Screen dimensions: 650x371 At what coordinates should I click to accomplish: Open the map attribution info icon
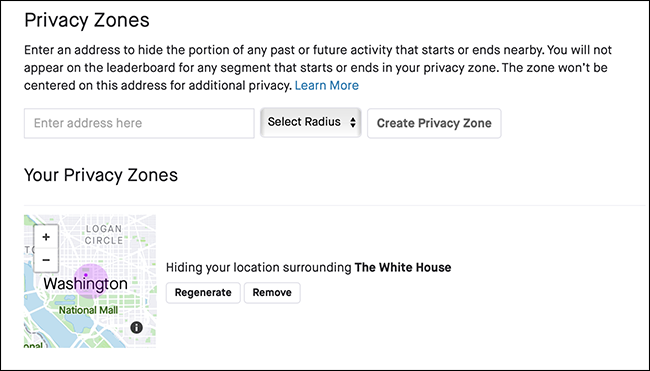136,327
